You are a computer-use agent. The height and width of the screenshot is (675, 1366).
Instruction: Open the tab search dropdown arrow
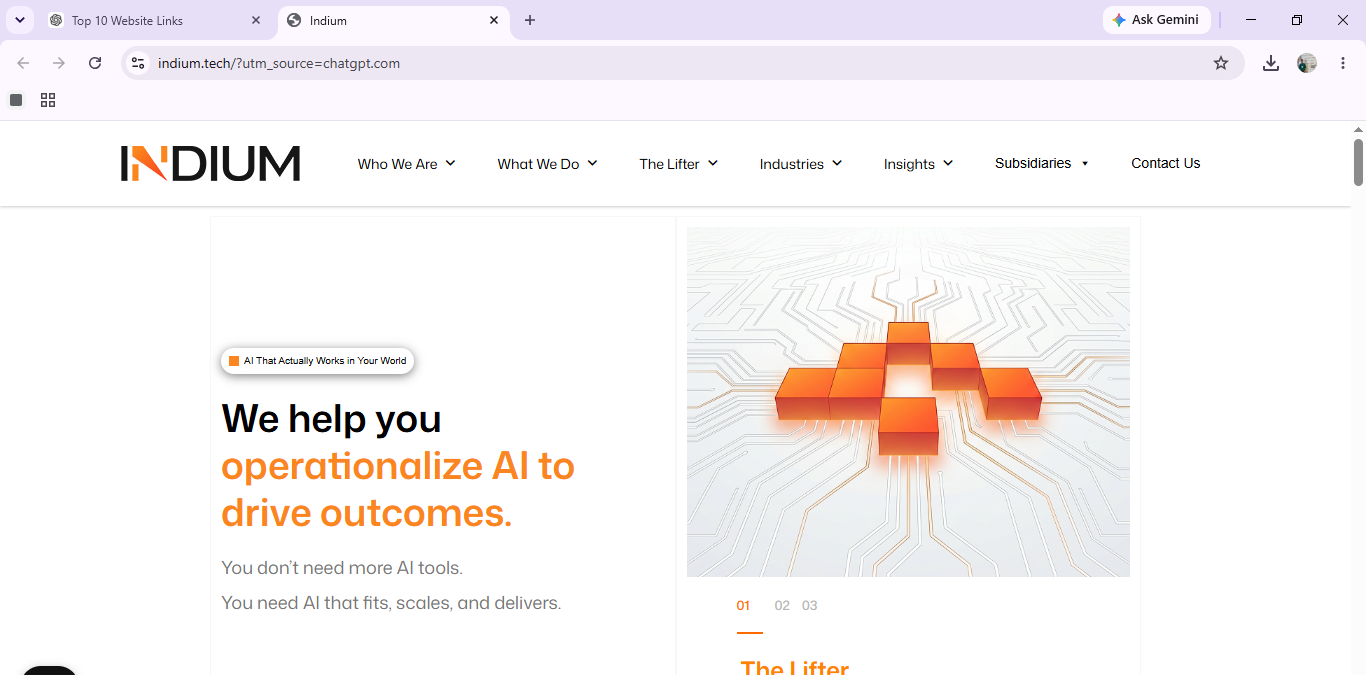click(19, 20)
